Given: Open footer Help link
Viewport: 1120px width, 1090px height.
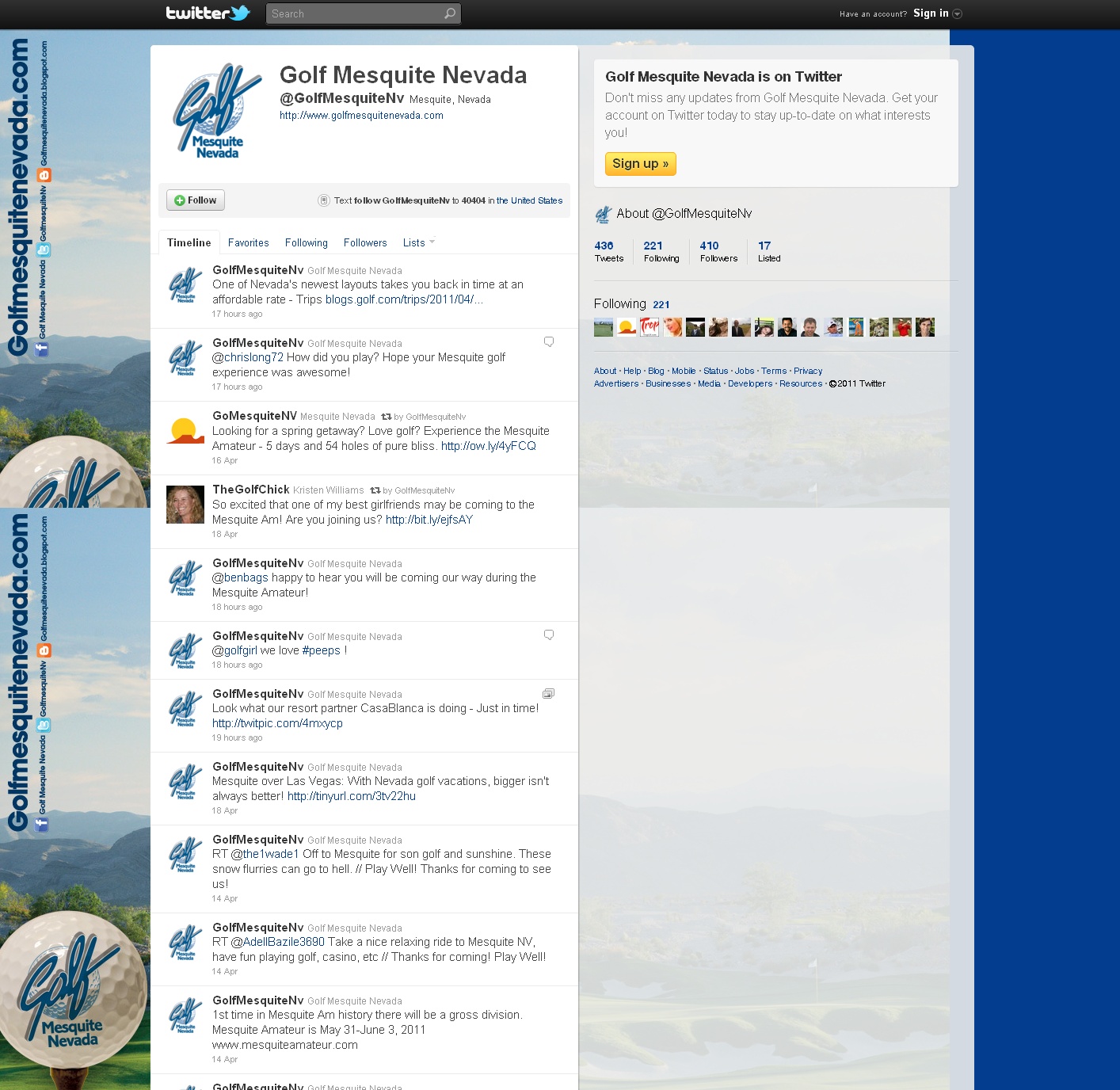Looking at the screenshot, I should click(x=632, y=371).
